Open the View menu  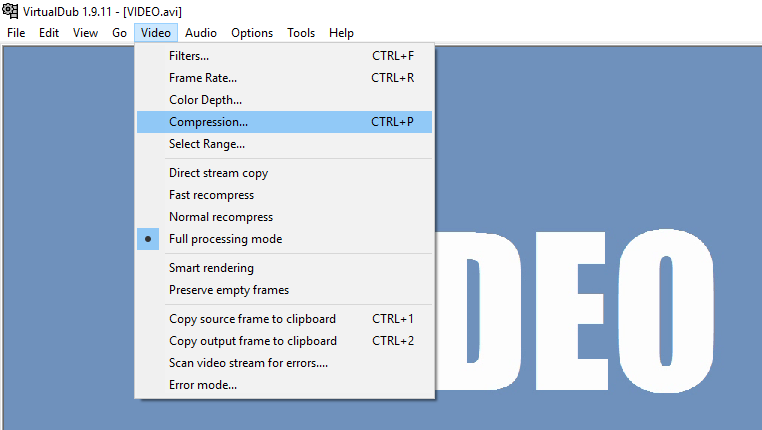[x=86, y=33]
